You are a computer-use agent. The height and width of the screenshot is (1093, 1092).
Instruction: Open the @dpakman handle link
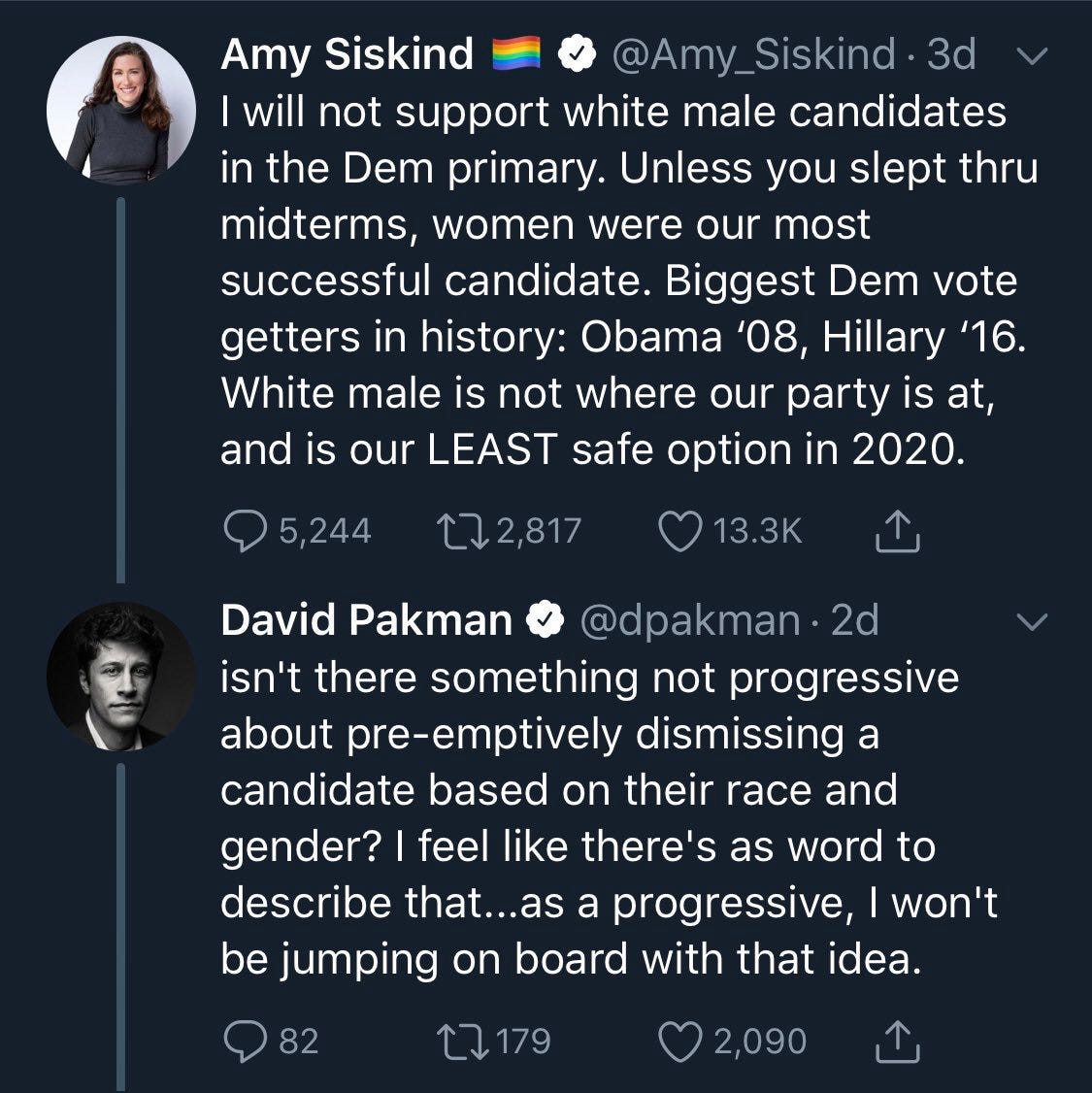(689, 620)
